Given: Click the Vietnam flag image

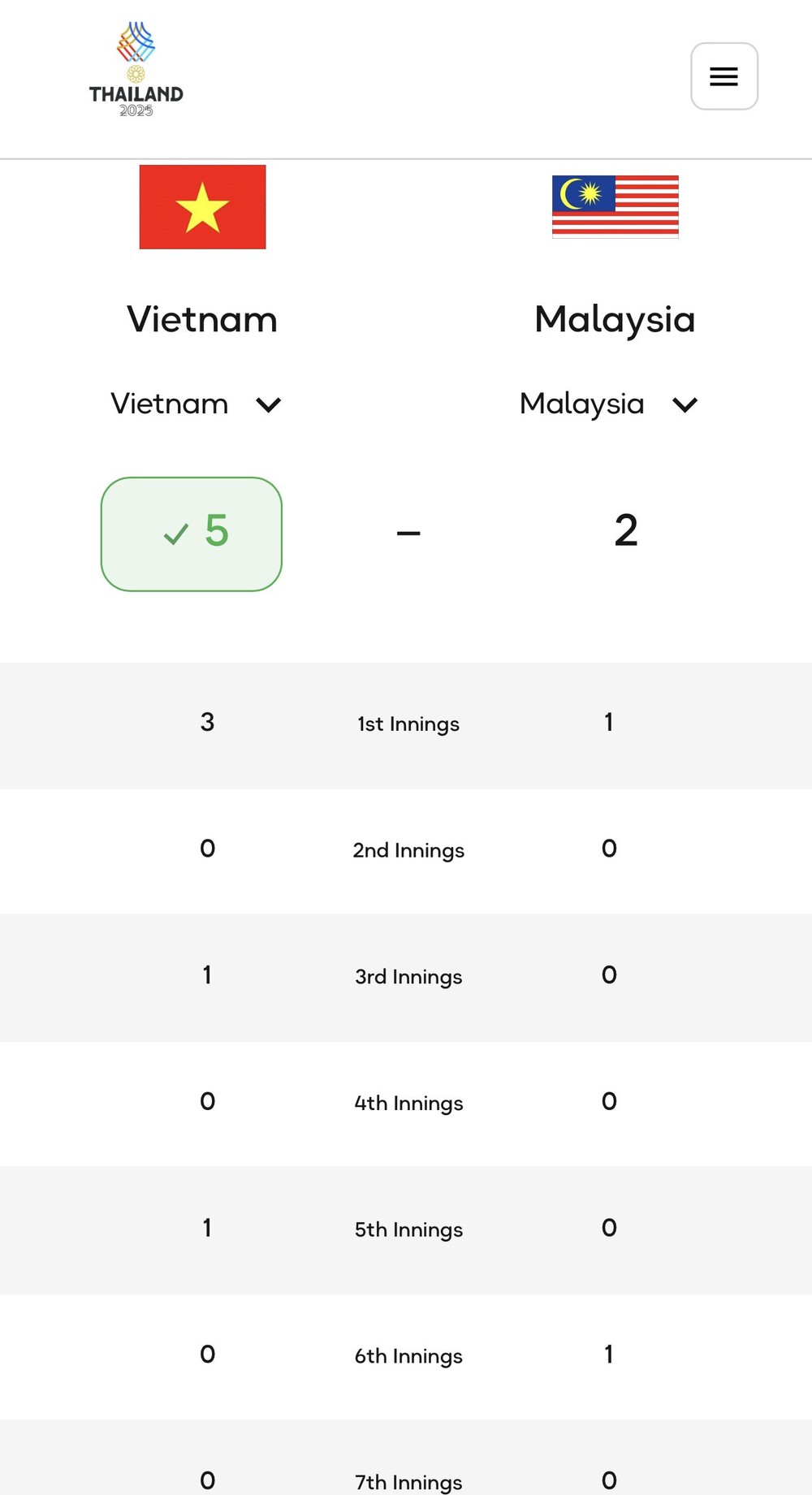Looking at the screenshot, I should pos(202,207).
